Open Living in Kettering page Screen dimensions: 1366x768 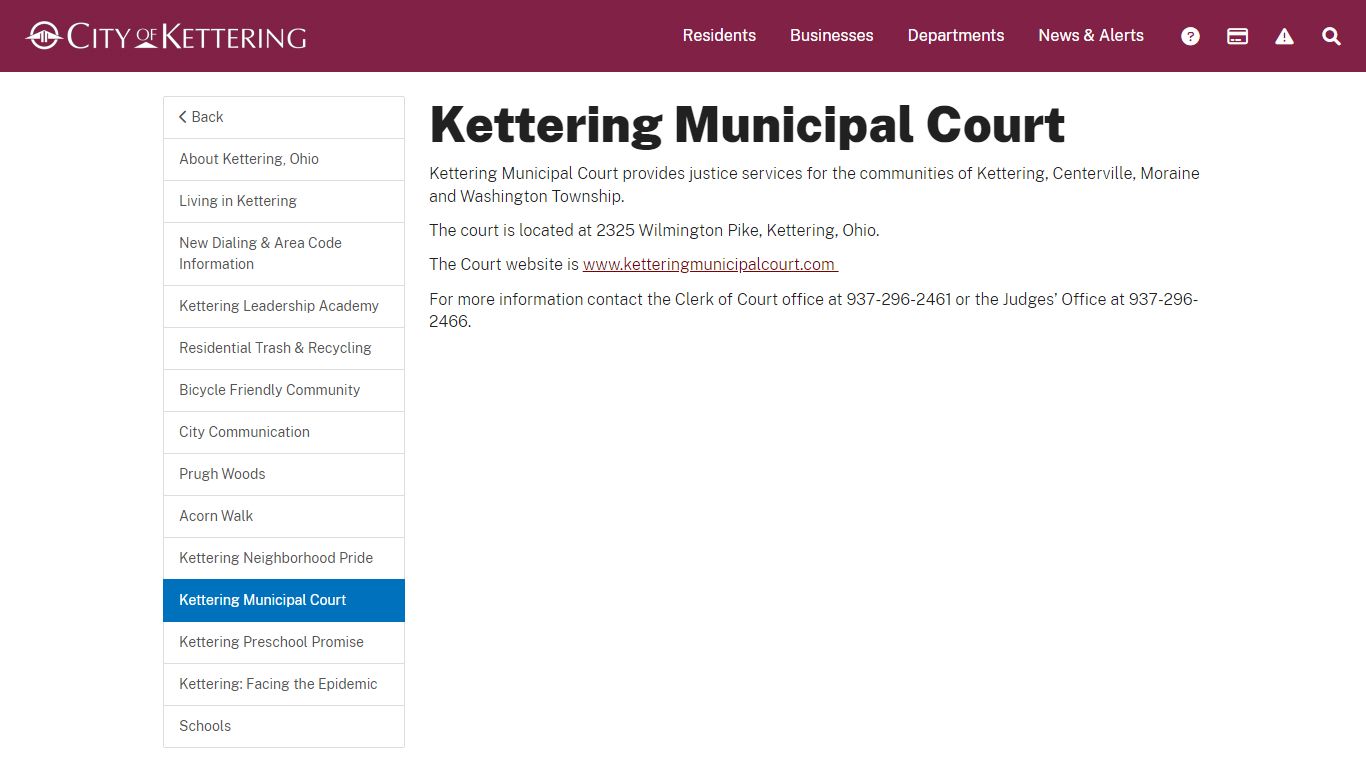tap(284, 201)
